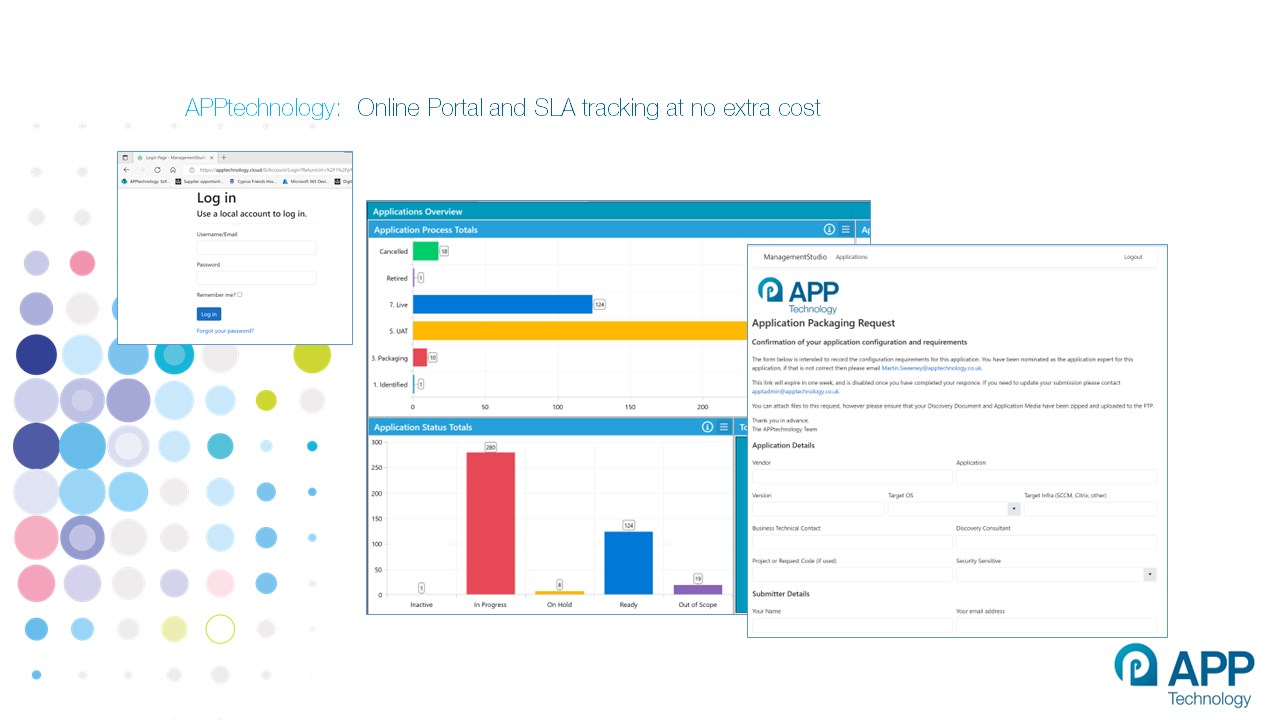Click the Business Technical Contact field
Viewport: 1280px width, 720px height.
[852, 542]
